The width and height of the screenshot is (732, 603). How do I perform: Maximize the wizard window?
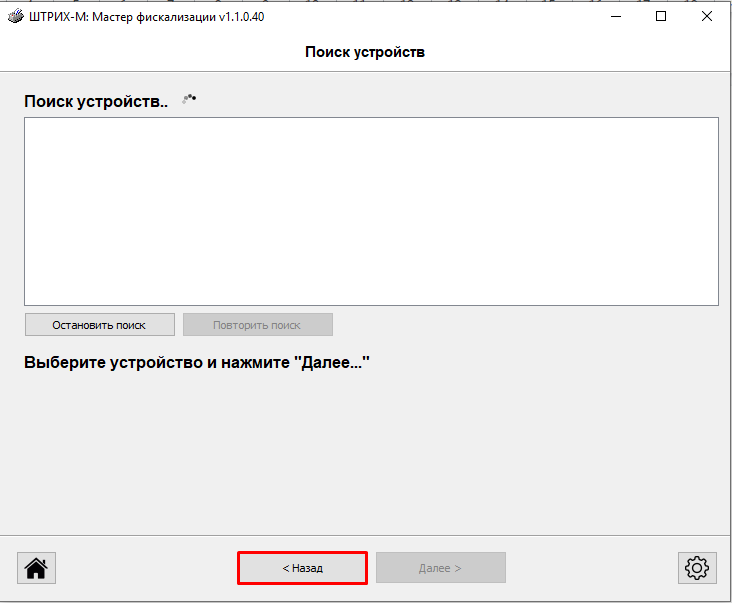pyautogui.click(x=661, y=17)
